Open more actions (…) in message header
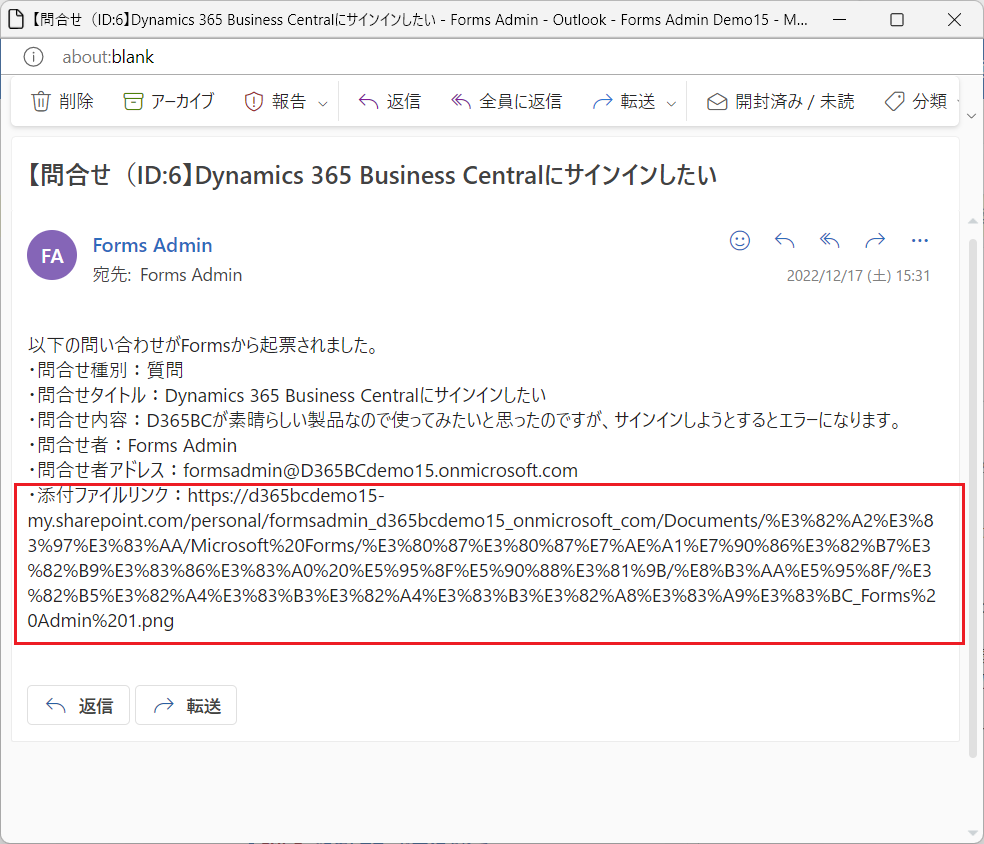 [919, 240]
